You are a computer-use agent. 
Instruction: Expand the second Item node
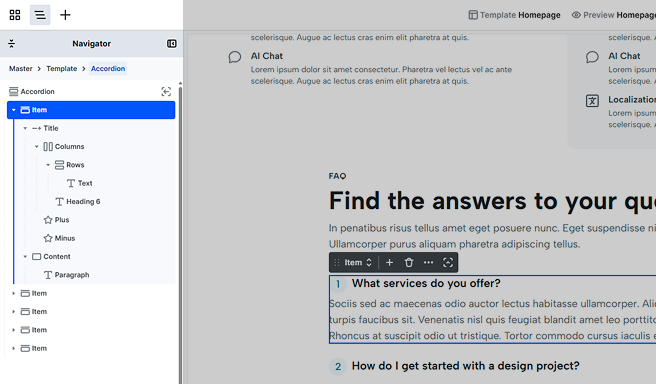click(14, 294)
